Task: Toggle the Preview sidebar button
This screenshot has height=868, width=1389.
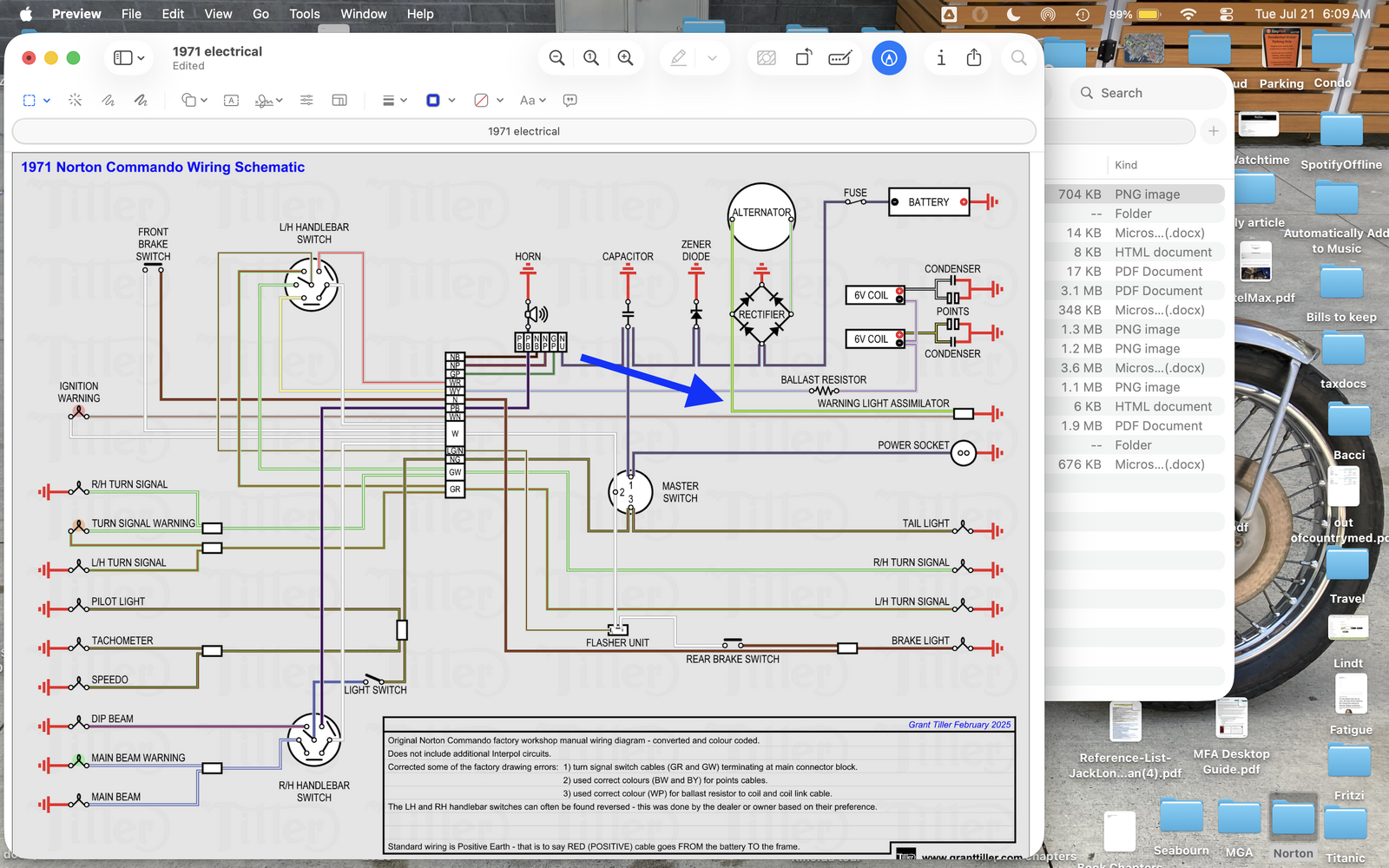Action: tap(122, 58)
